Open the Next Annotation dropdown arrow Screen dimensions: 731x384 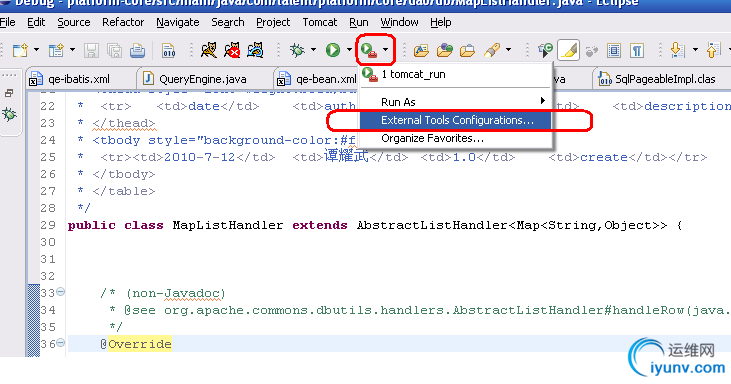pos(696,49)
